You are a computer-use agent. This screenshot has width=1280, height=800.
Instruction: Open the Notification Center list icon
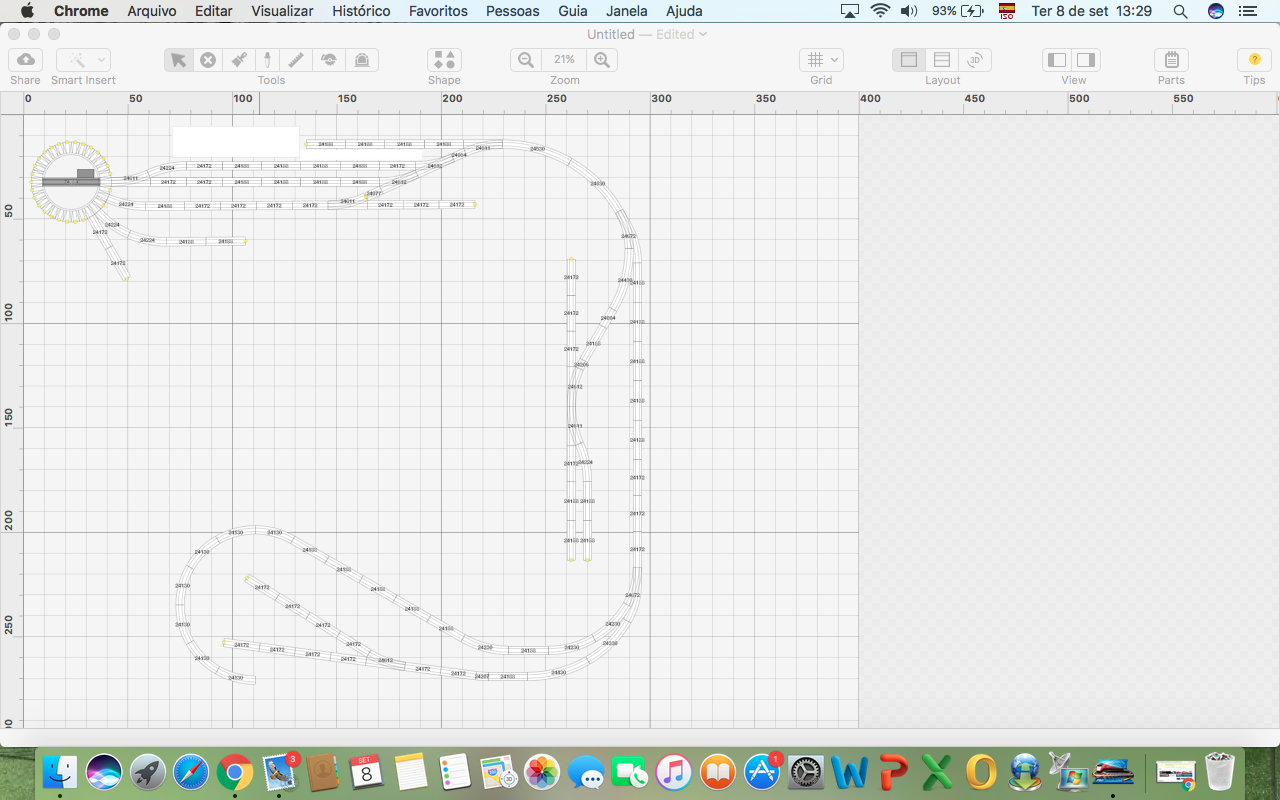(1246, 11)
